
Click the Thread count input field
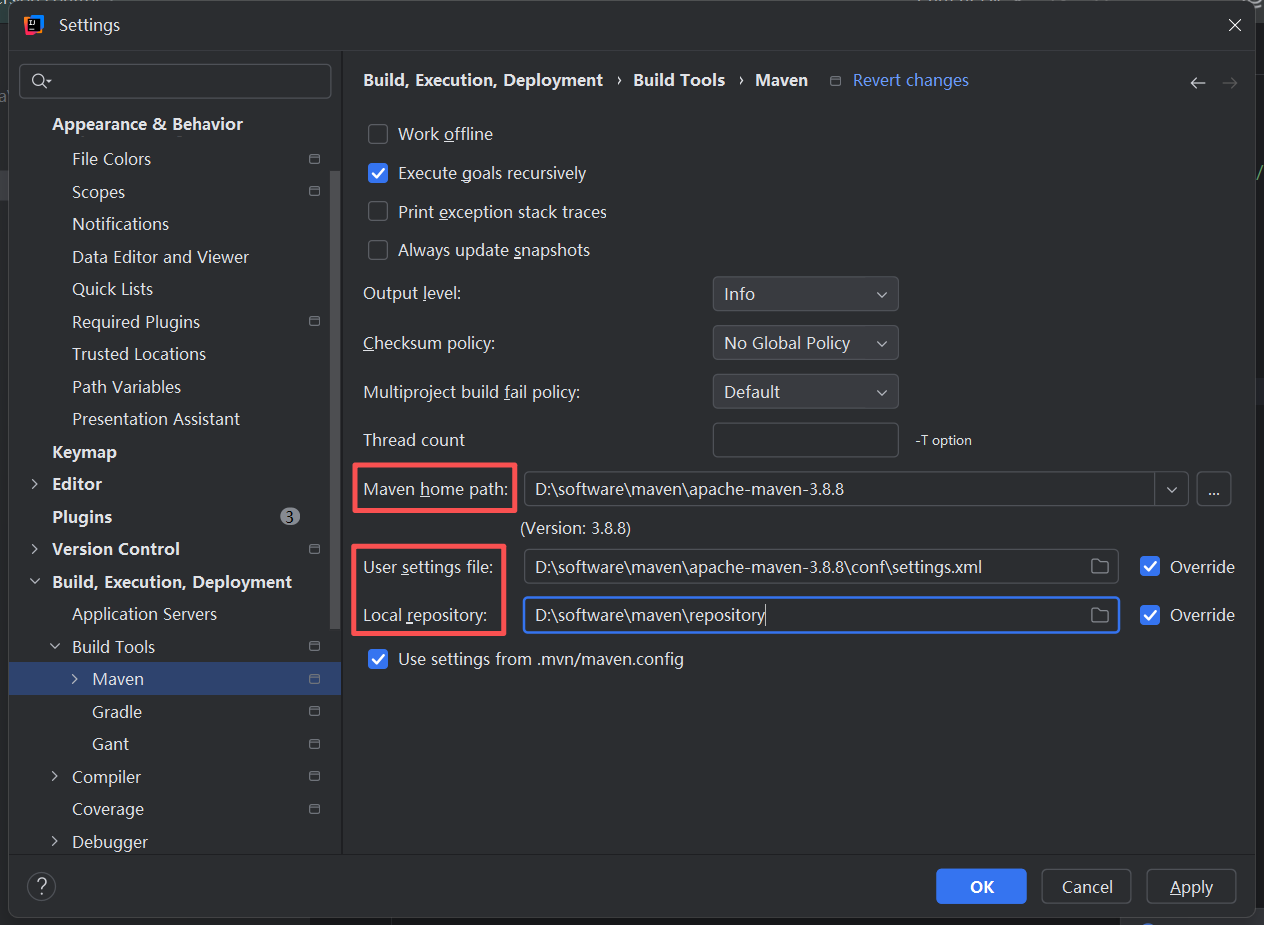pos(805,440)
